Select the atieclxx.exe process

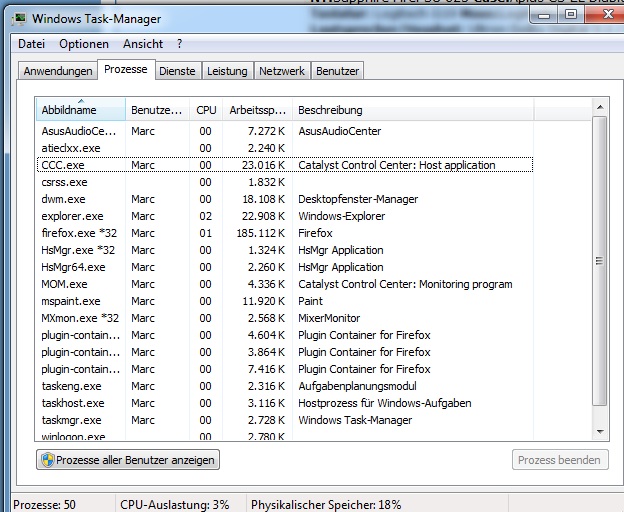pos(285,148)
